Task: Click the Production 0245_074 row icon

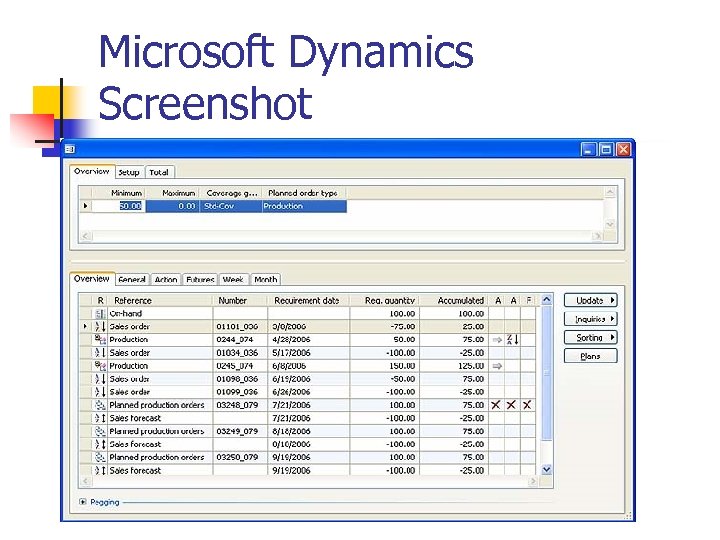Action: click(100, 366)
